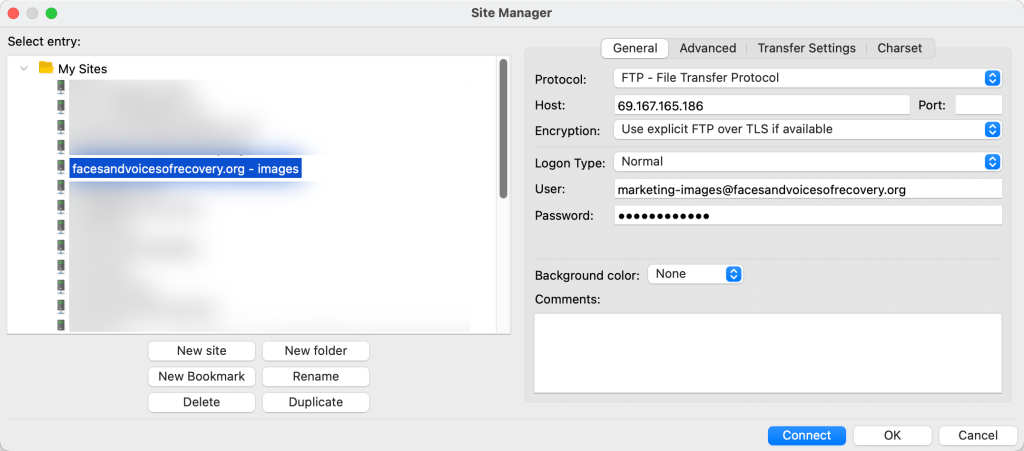Open the Encryption dropdown
Screen dimensions: 1024x451
pyautogui.click(x=808, y=129)
